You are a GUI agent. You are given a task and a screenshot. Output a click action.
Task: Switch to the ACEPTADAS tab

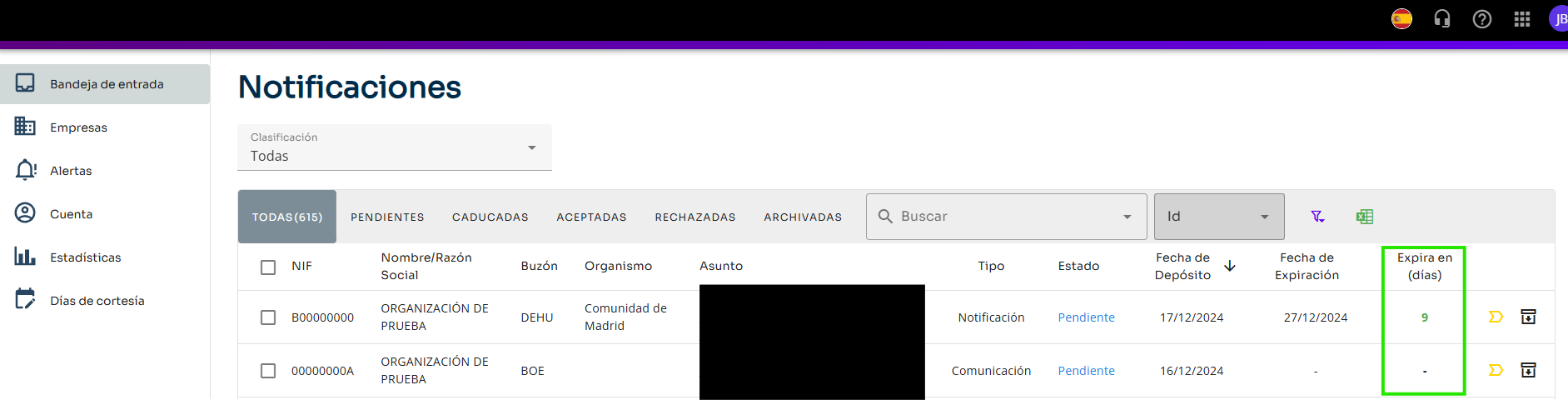tap(591, 217)
